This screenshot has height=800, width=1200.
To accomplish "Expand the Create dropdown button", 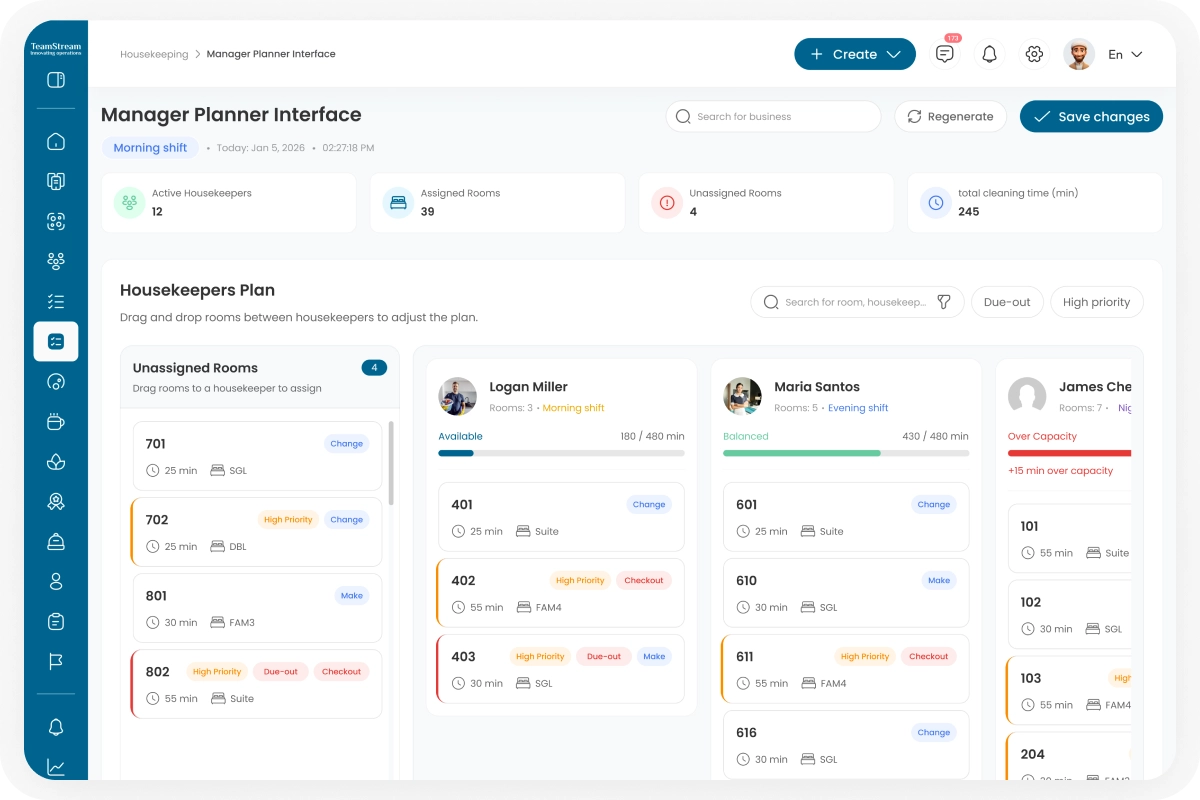I will (x=854, y=54).
